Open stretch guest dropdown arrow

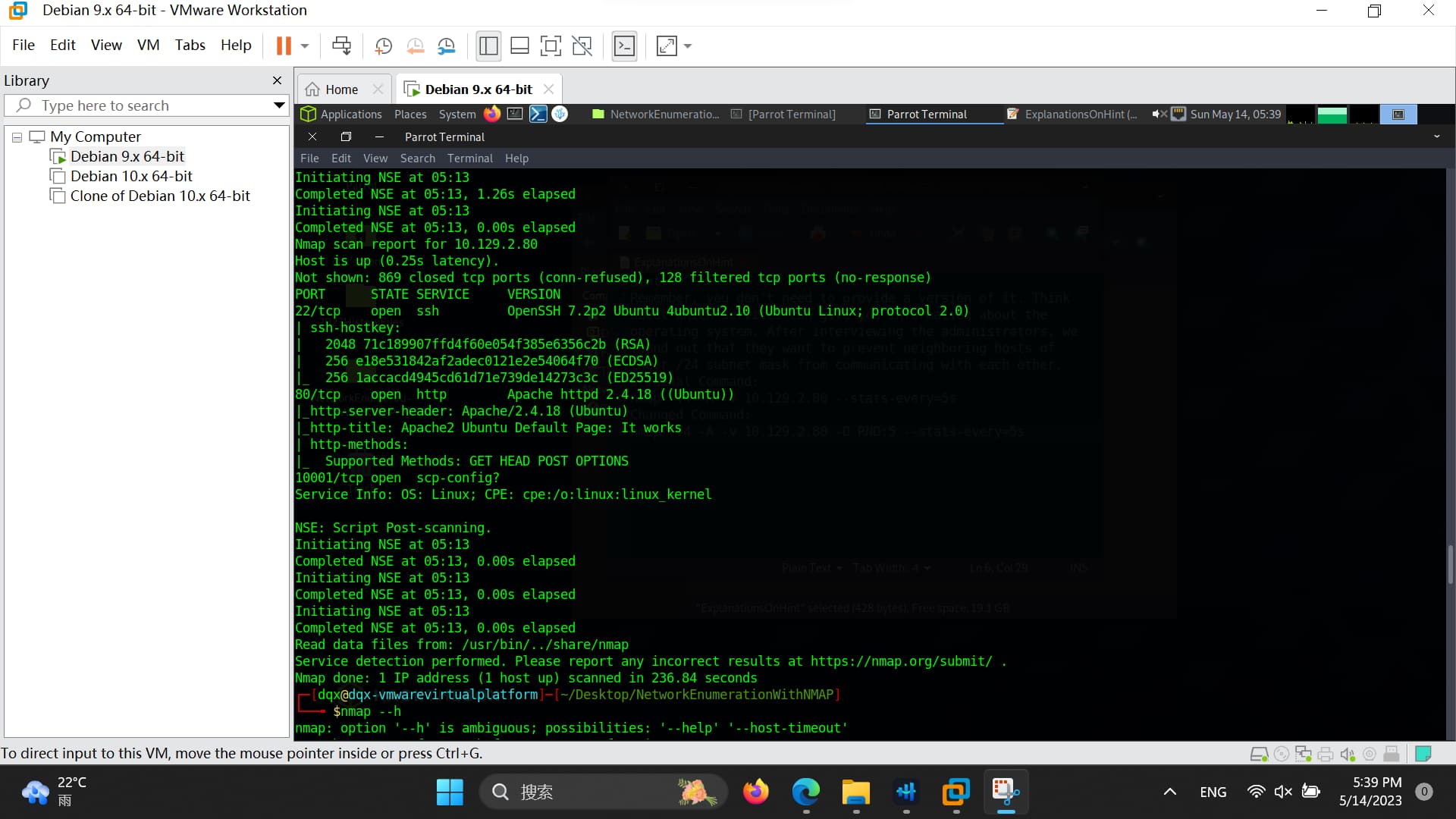(688, 46)
